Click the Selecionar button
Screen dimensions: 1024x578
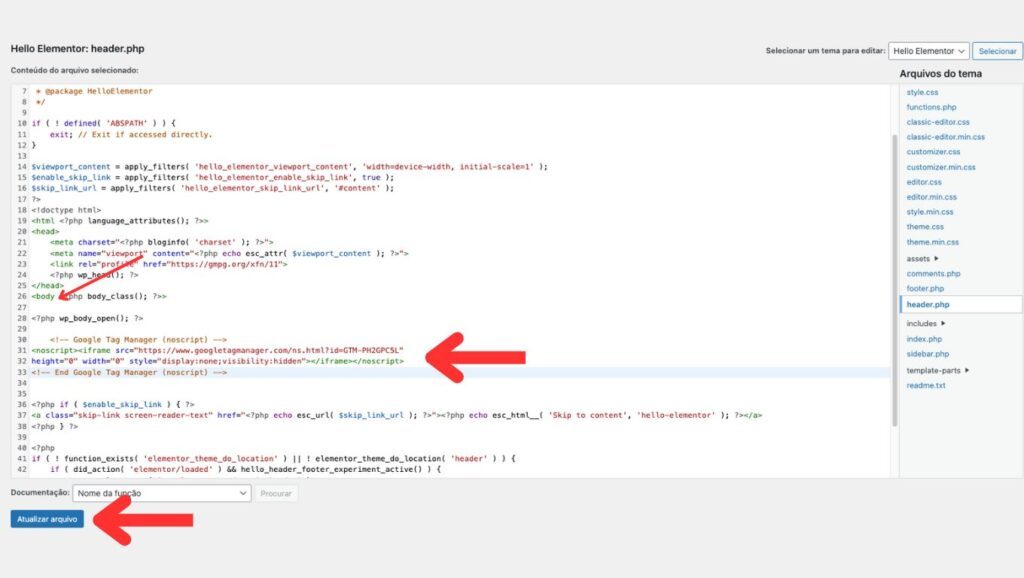point(997,51)
